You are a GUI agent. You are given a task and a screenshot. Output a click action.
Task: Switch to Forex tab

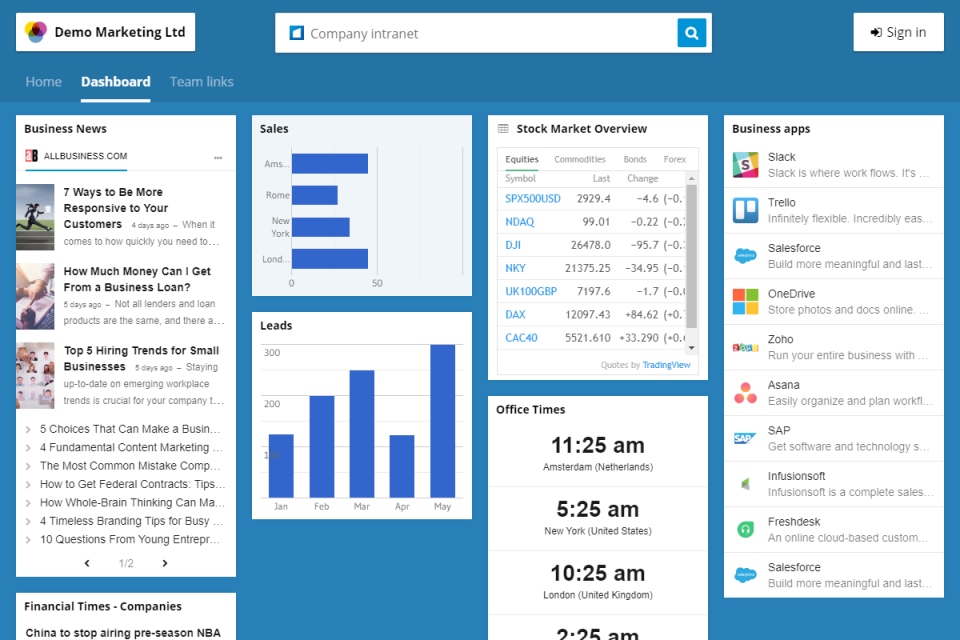coord(675,159)
